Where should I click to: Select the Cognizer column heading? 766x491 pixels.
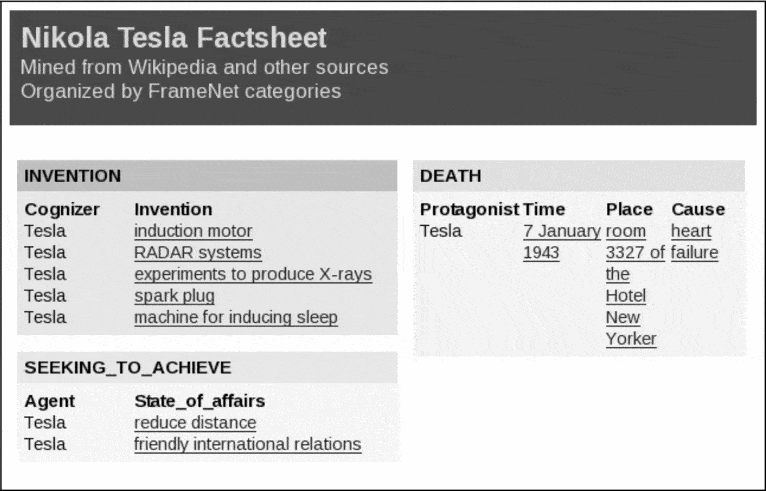[x=62, y=209]
